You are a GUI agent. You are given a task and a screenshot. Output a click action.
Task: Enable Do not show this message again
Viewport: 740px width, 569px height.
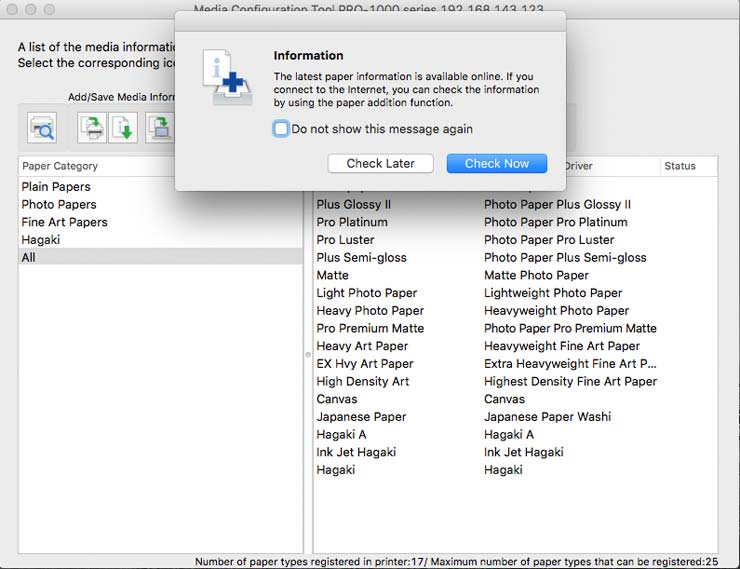[x=281, y=129]
